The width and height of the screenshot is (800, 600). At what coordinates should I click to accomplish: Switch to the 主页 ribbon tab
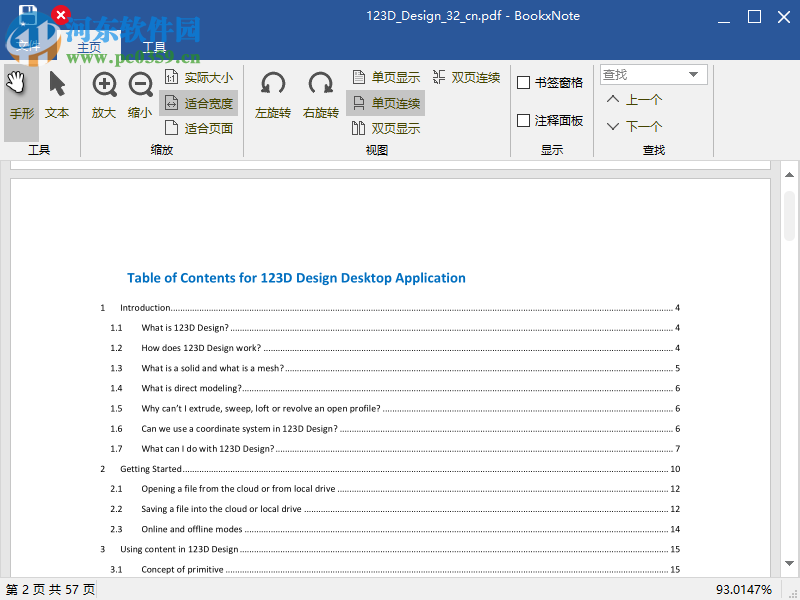(89, 46)
